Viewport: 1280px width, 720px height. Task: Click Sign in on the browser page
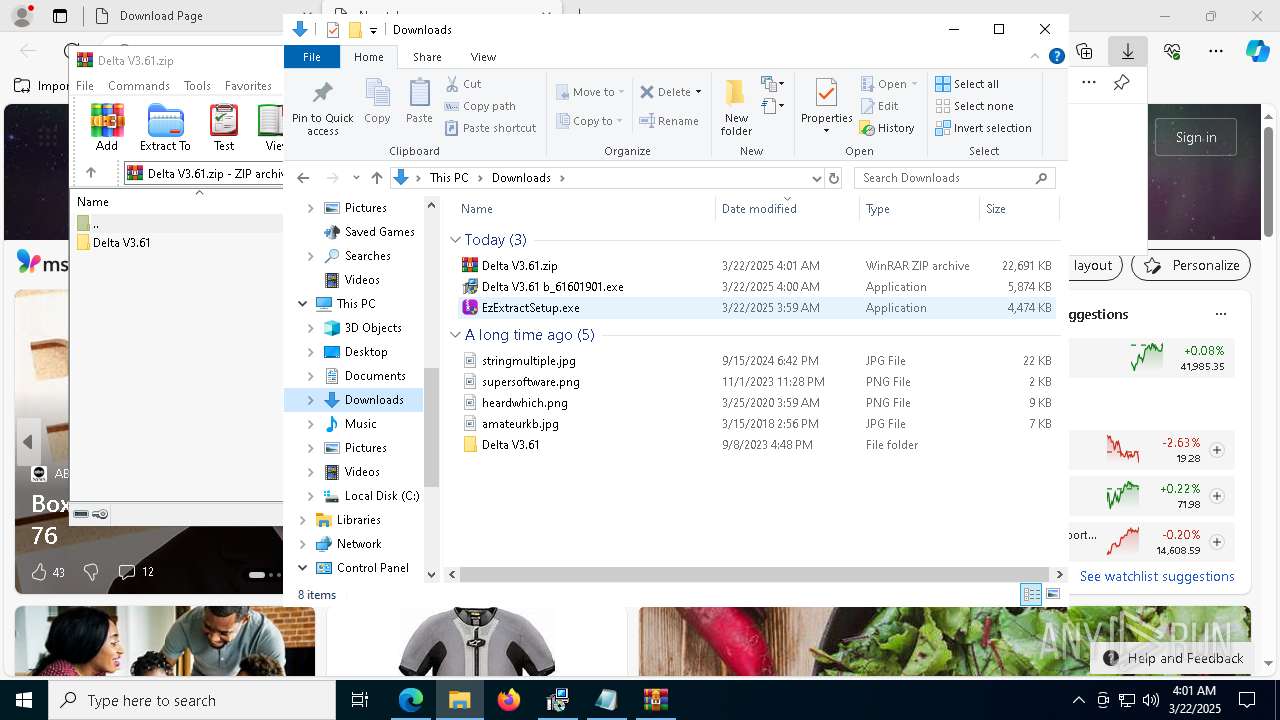pos(1196,137)
